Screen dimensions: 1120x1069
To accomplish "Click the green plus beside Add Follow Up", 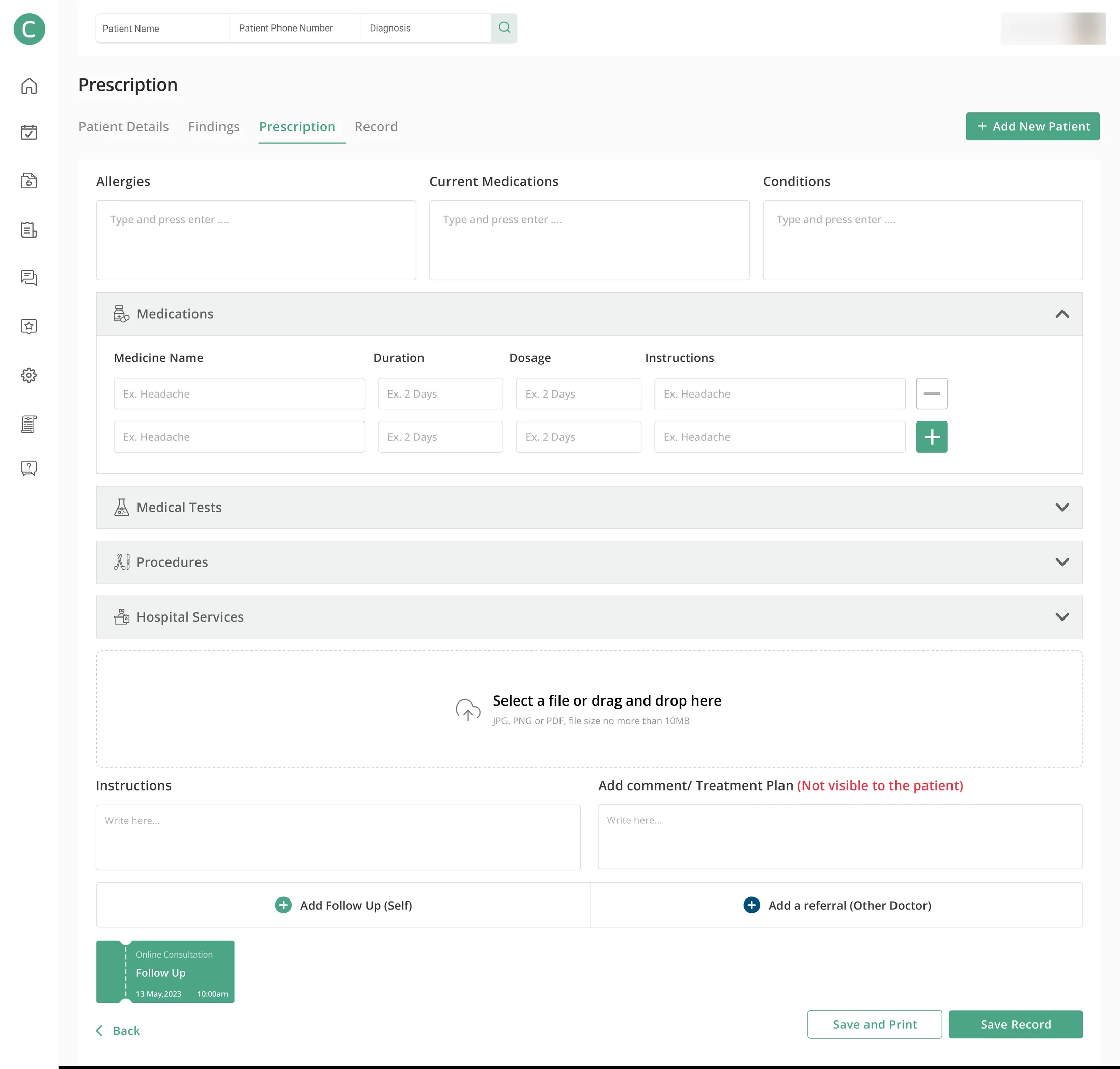I will 283,905.
